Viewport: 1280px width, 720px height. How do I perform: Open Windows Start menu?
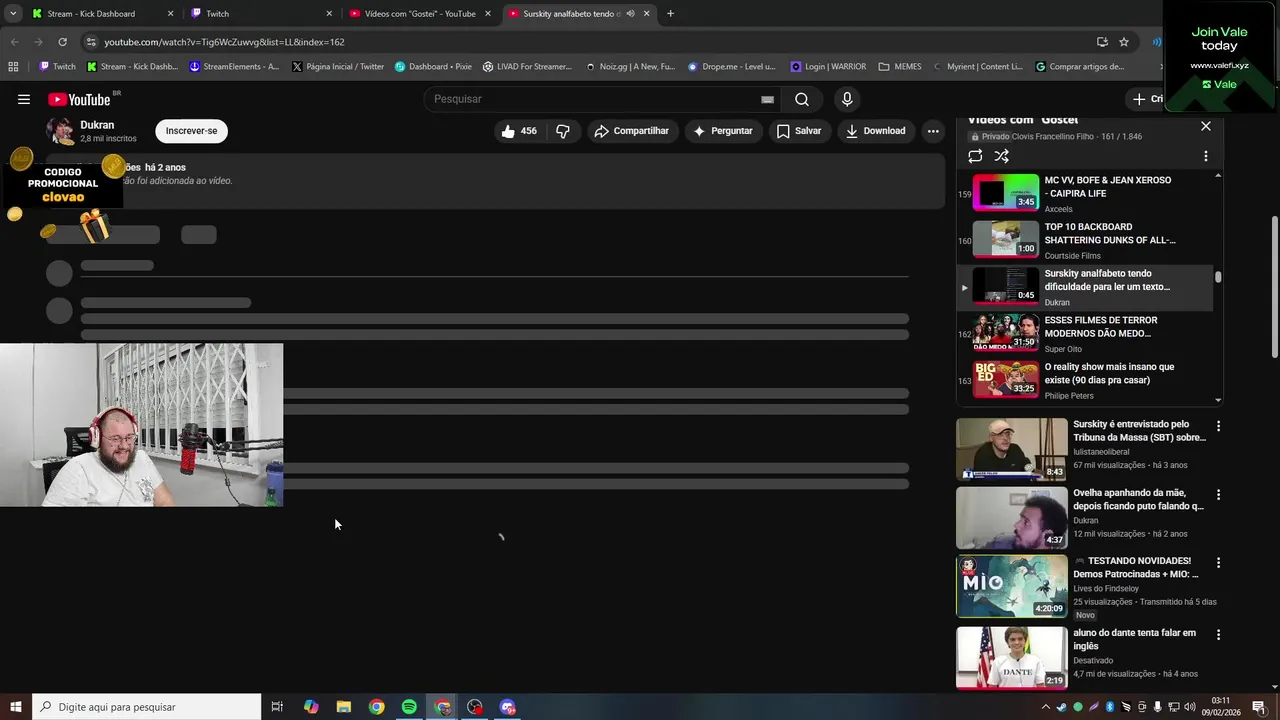click(15, 707)
